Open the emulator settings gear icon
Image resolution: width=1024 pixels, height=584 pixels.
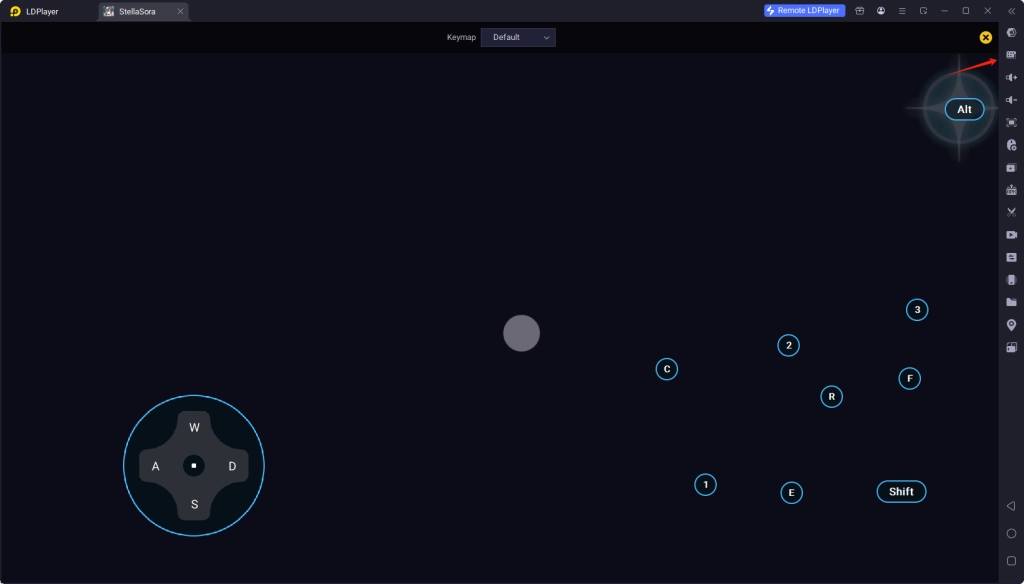(x=1010, y=33)
